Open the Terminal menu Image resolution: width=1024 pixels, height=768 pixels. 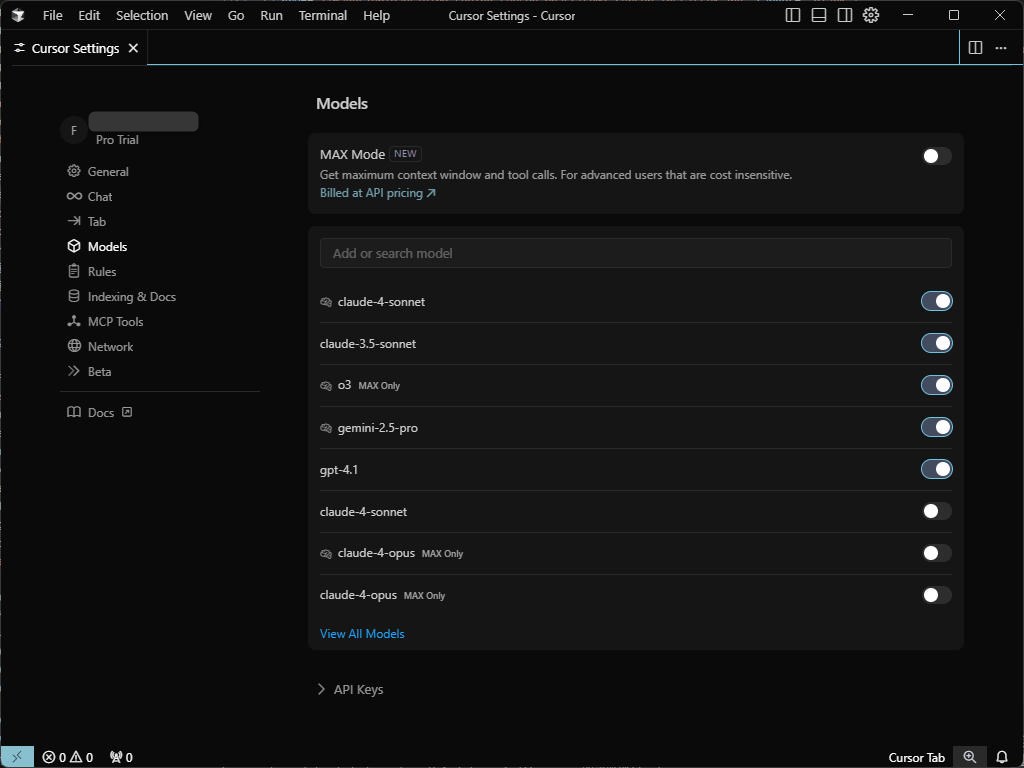[323, 15]
